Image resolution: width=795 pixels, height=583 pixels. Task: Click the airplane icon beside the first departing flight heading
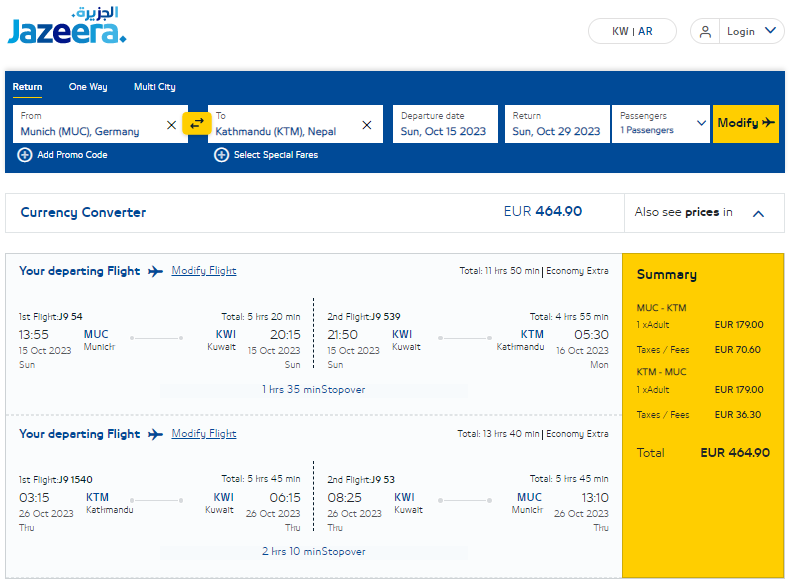pos(155,271)
